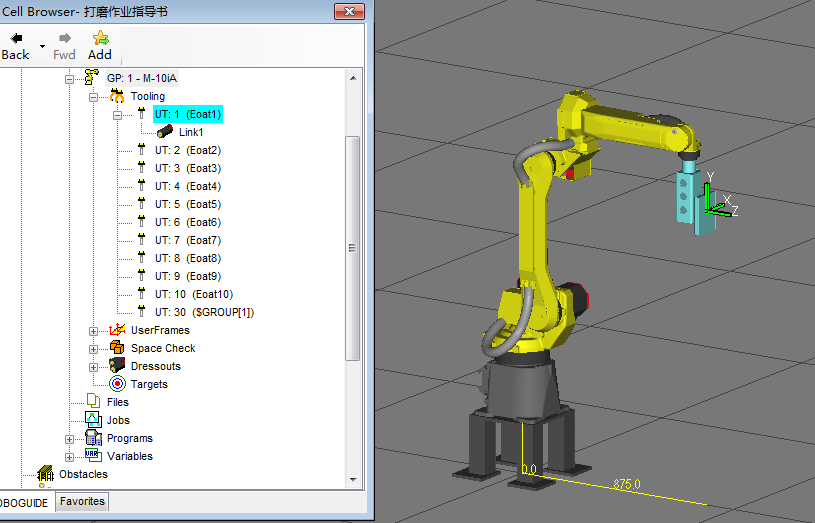Click the Link1 cylinder icon

coord(165,132)
